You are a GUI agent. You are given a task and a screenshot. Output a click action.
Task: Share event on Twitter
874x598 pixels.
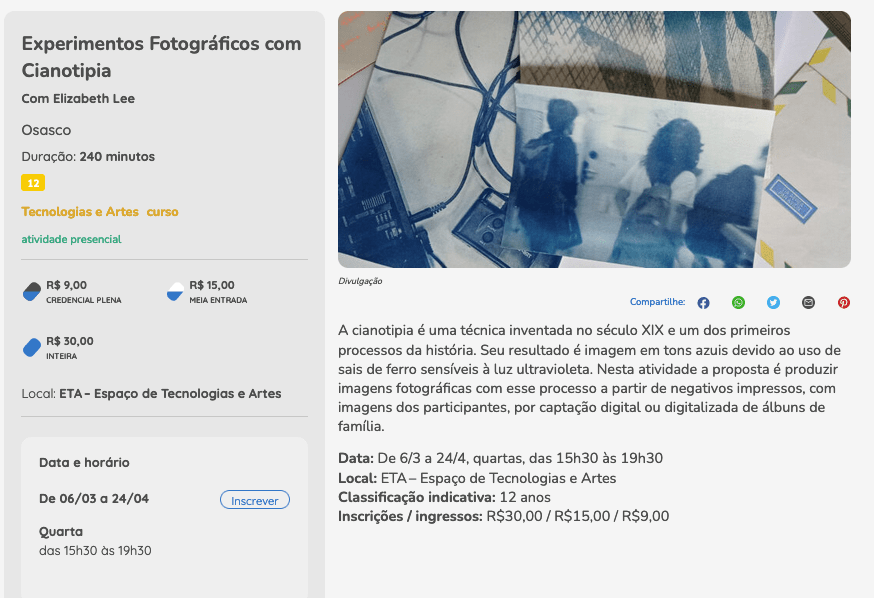tap(773, 303)
